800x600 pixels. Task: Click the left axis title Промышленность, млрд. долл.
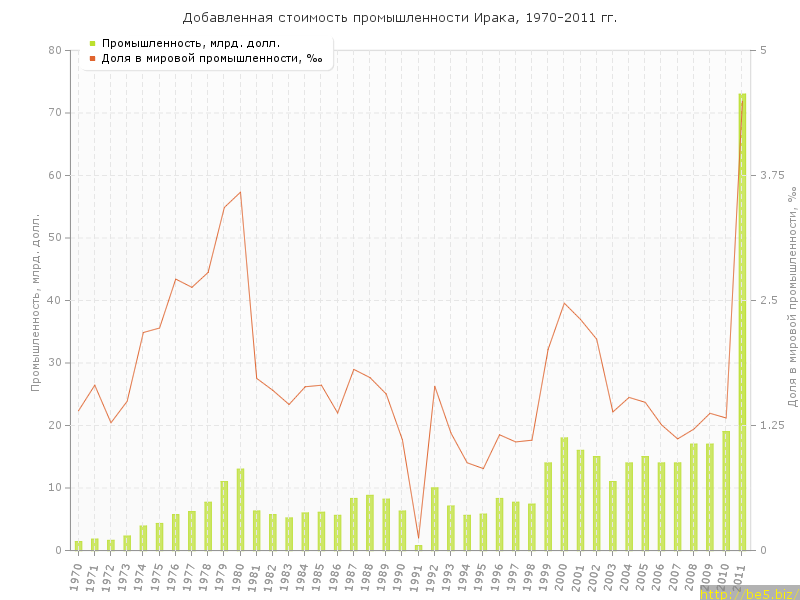(36, 300)
